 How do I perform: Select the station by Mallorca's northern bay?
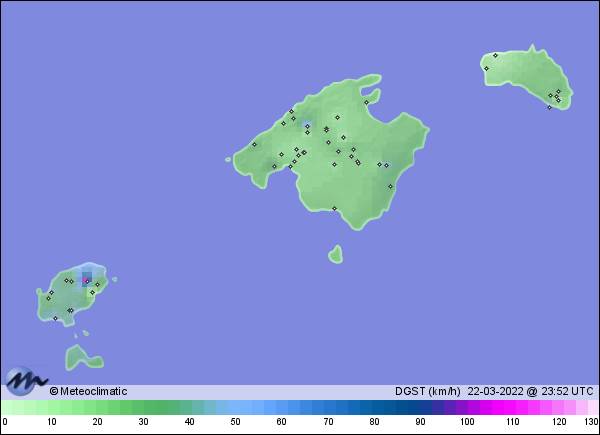tap(366, 102)
